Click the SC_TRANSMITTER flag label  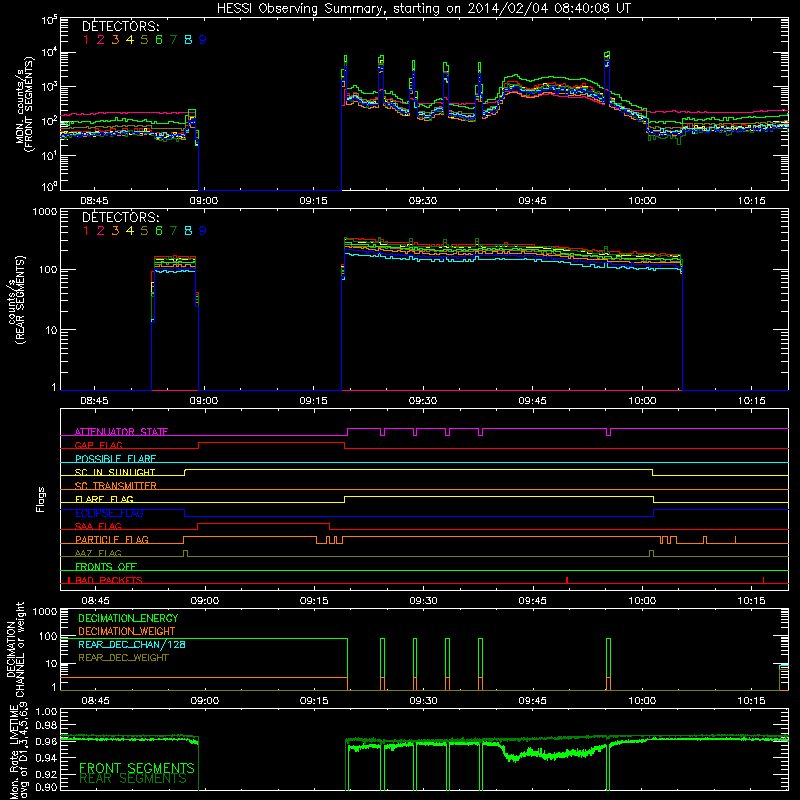pos(116,486)
